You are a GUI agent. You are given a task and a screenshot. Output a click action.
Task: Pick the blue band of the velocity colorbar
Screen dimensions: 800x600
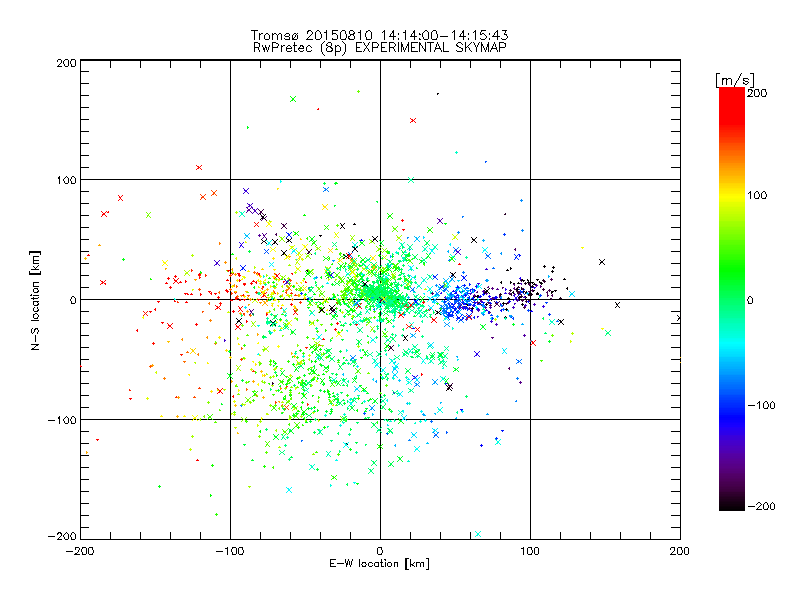pyautogui.click(x=732, y=416)
